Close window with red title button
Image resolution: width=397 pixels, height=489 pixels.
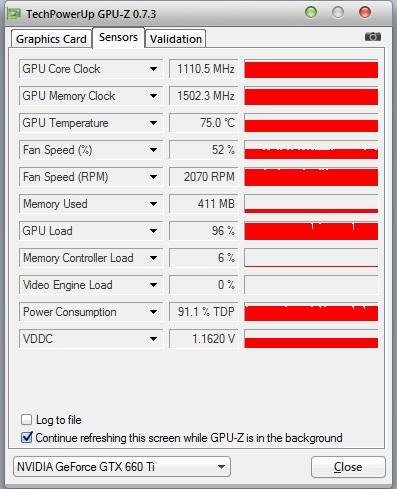pyautogui.click(x=365, y=12)
